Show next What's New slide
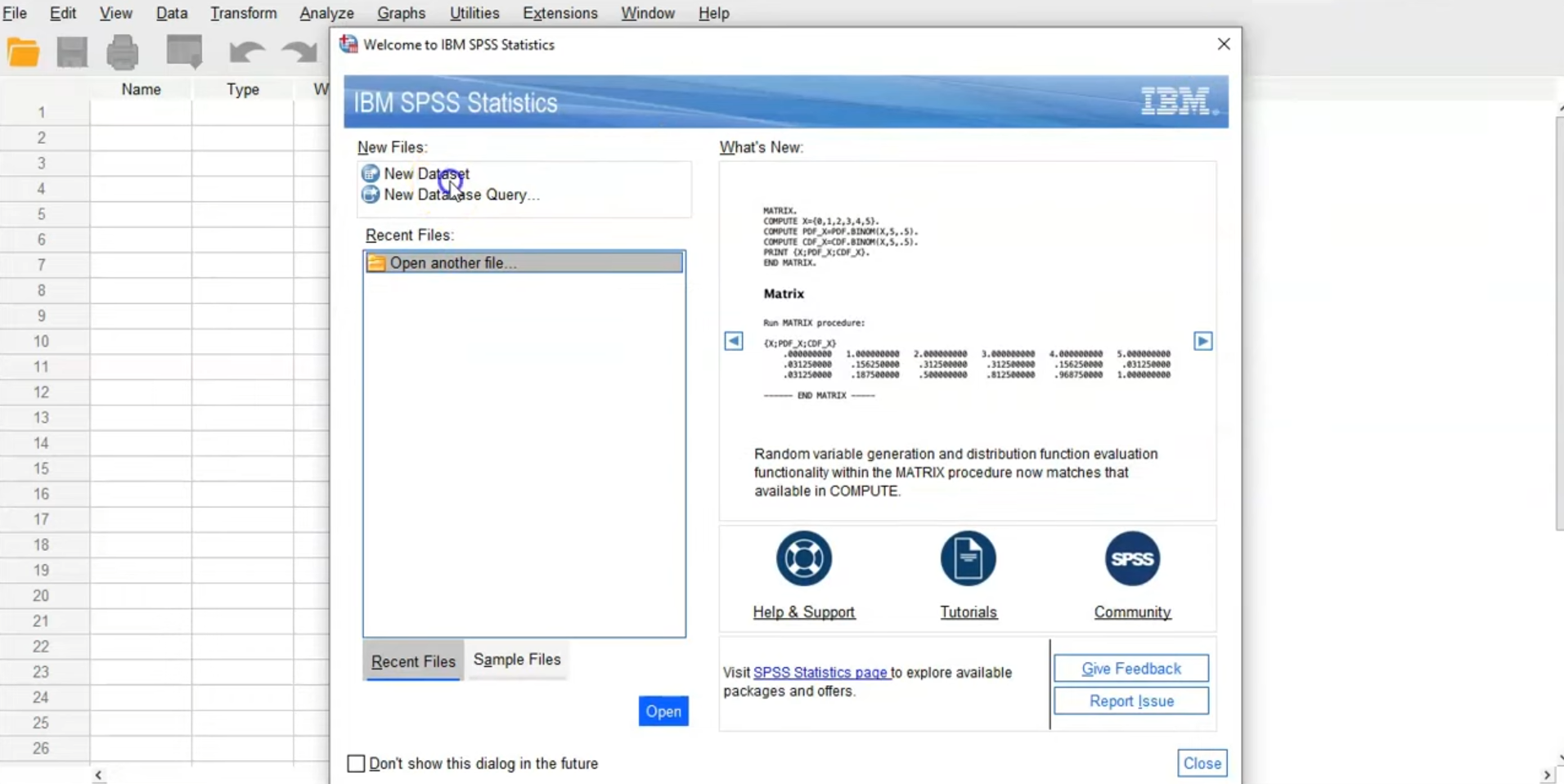 [1202, 341]
